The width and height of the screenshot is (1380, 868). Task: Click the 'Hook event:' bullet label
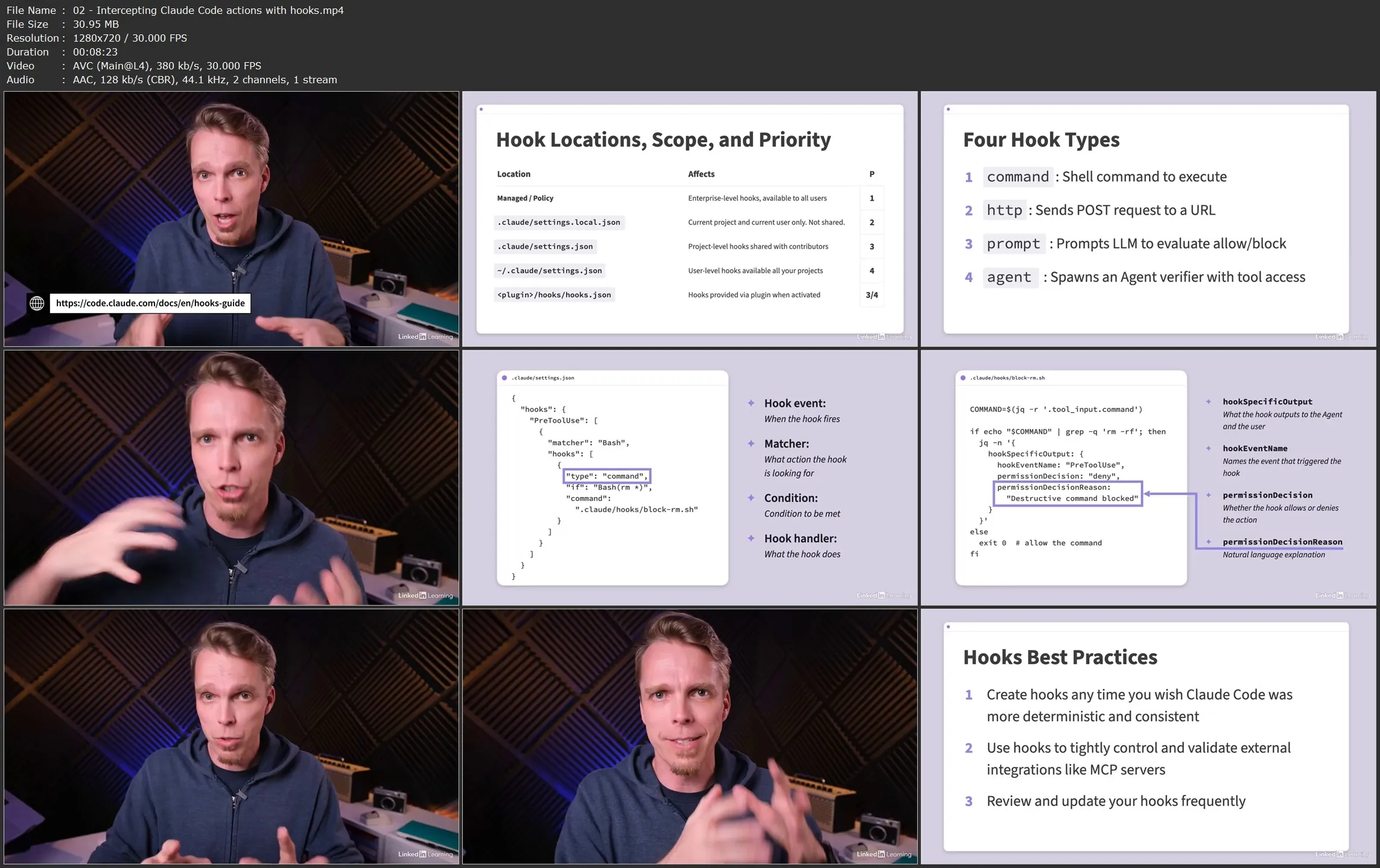[795, 404]
